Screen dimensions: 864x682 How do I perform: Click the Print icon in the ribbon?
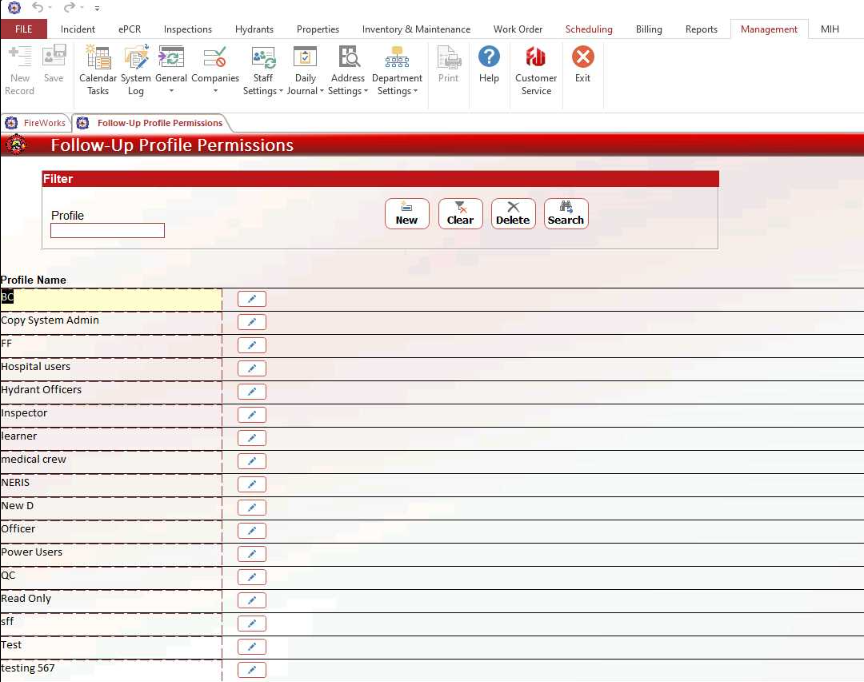(448, 65)
